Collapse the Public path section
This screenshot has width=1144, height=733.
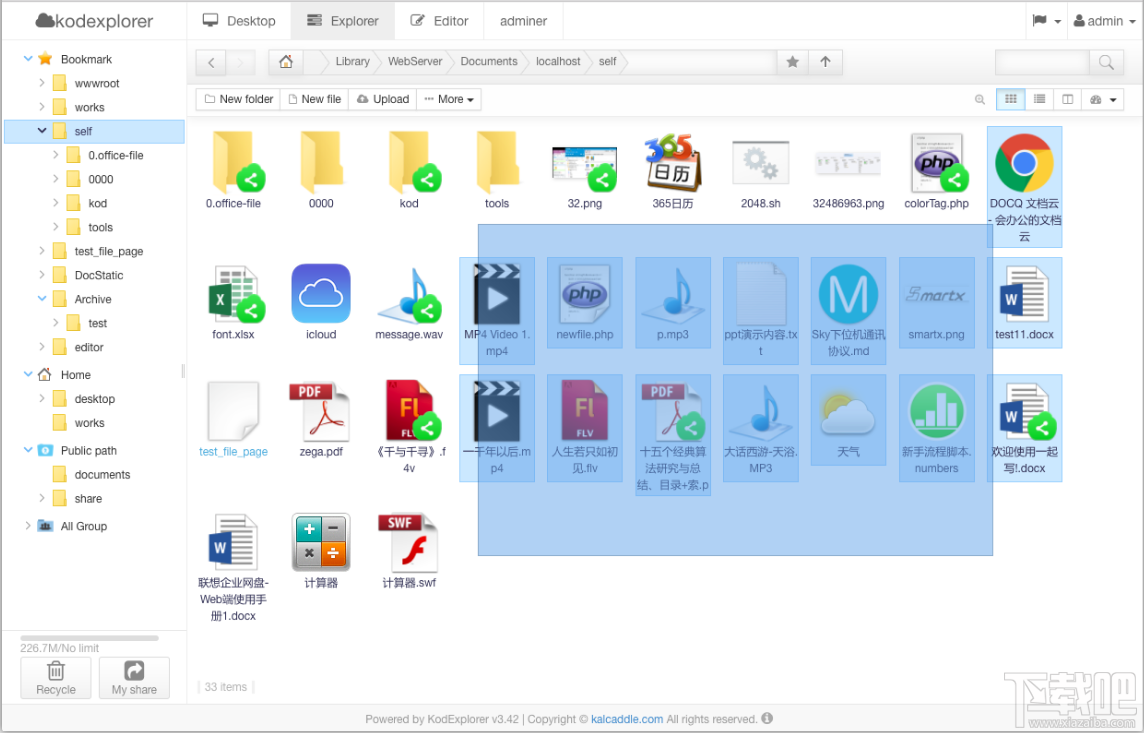(x=28, y=449)
